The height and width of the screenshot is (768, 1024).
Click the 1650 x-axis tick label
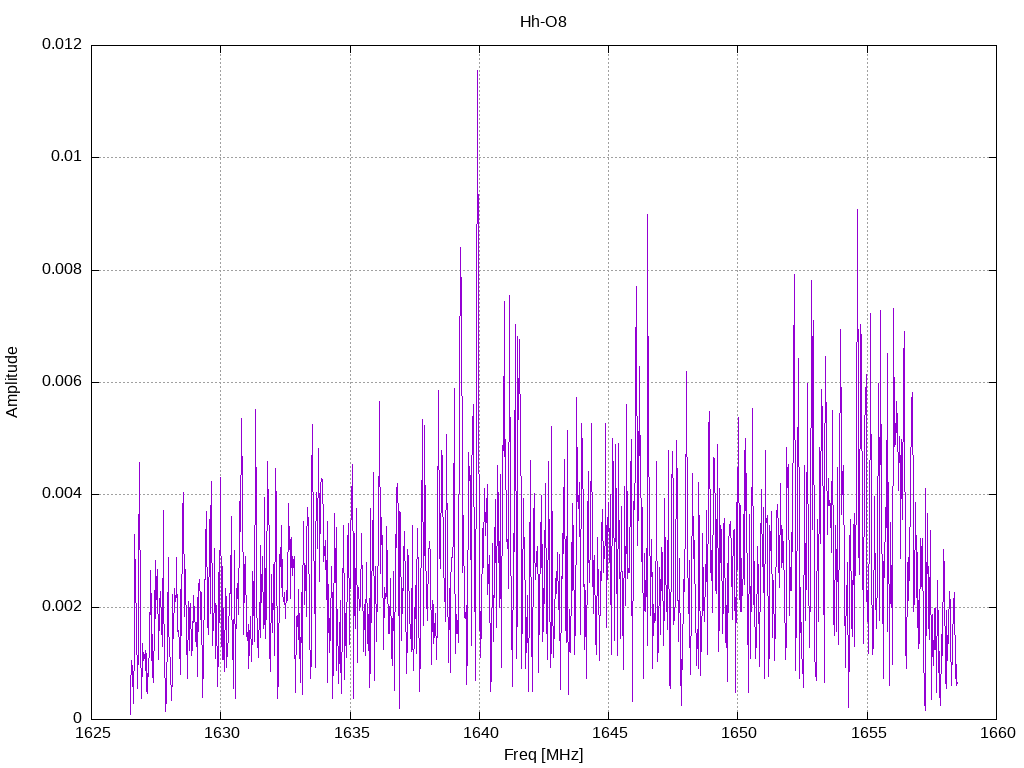pos(739,733)
